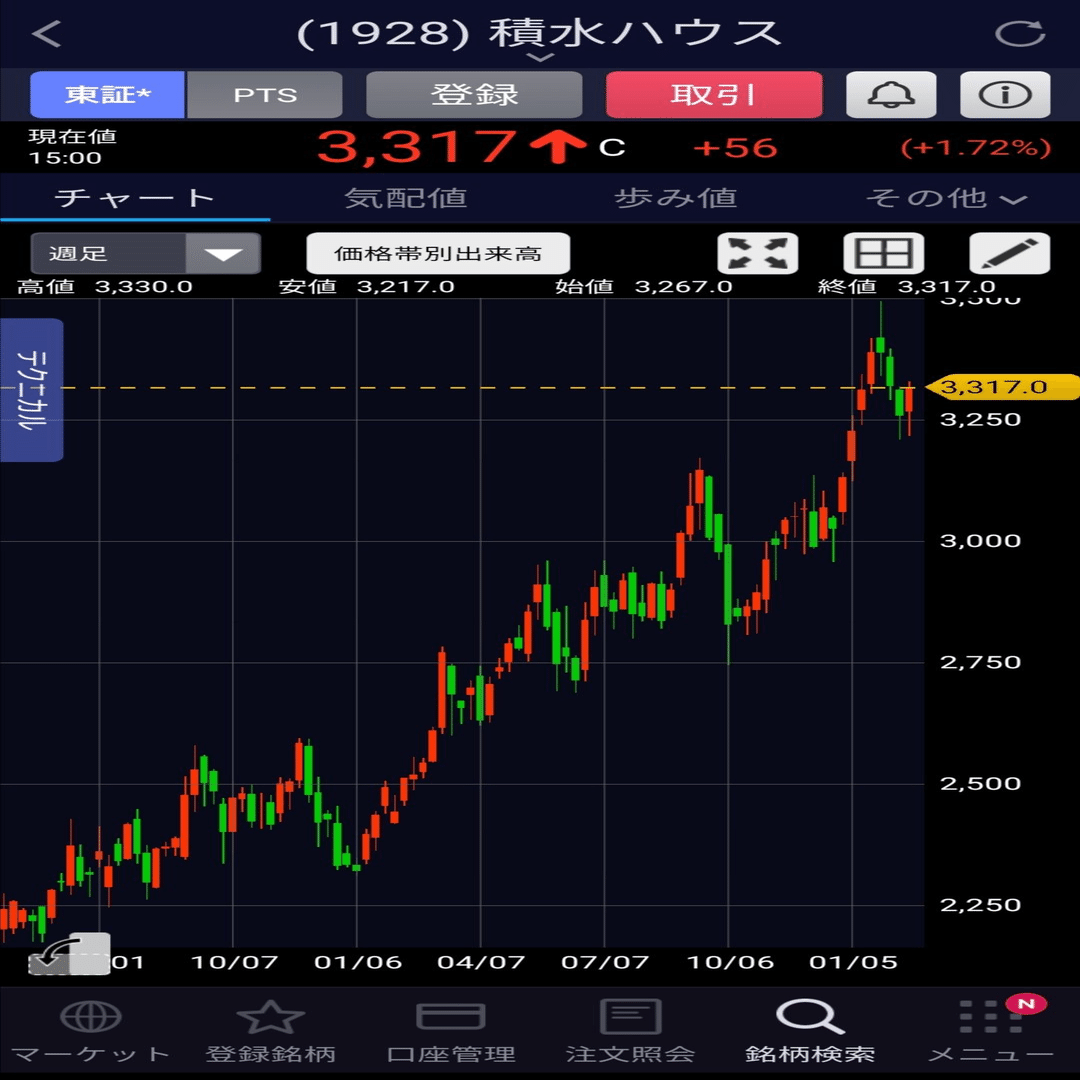This screenshot has height=1080, width=1080.
Task: Tap the 07/07 date axis label
Action: 605,962
